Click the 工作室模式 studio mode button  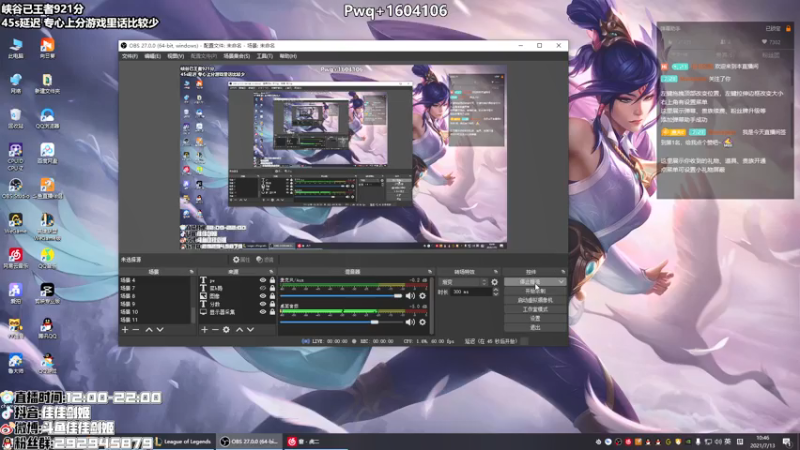tap(535, 309)
